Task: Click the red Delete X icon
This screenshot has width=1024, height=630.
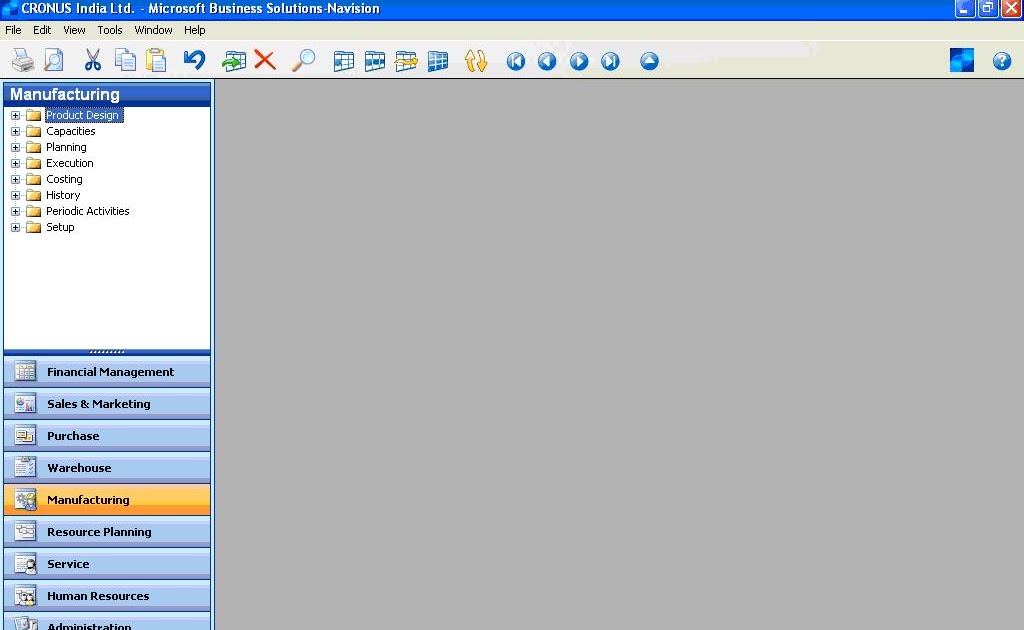Action: click(x=264, y=61)
